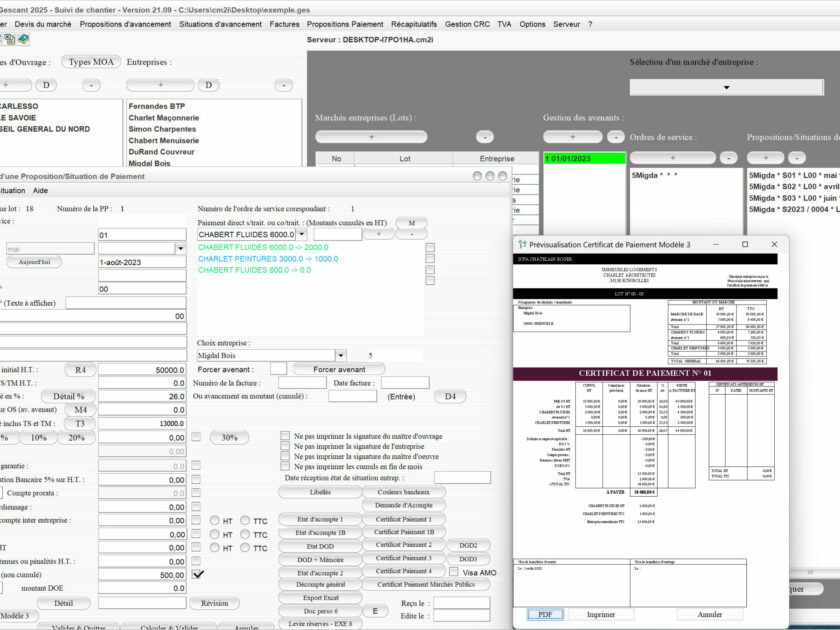
Task: Click Imprimer in the Prévisualisation window
Action: click(x=601, y=614)
